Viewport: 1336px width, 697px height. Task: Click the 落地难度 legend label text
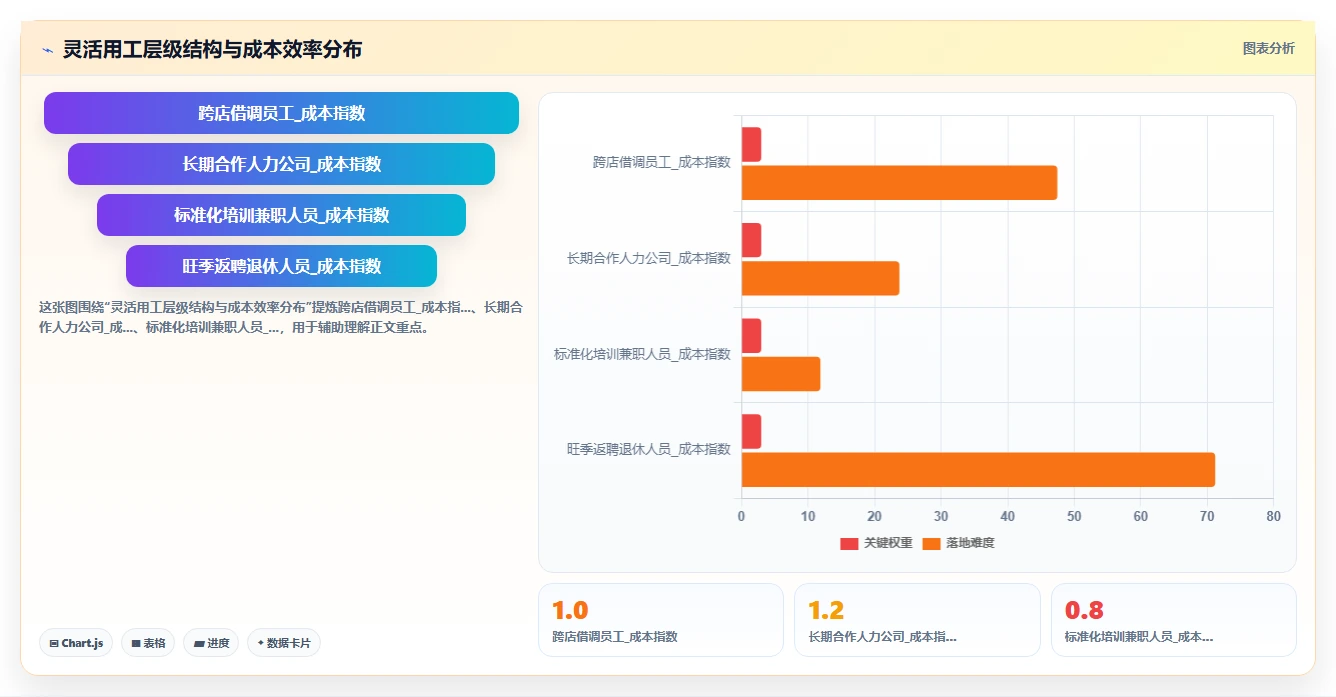(970, 543)
